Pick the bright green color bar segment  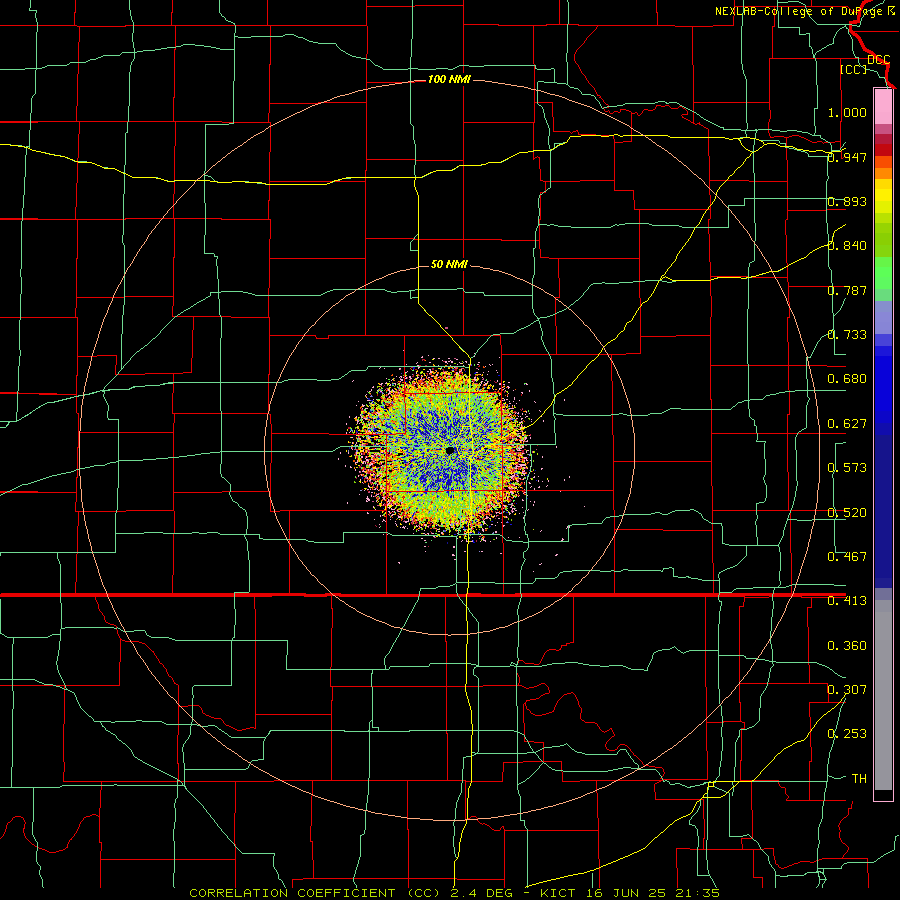click(883, 273)
